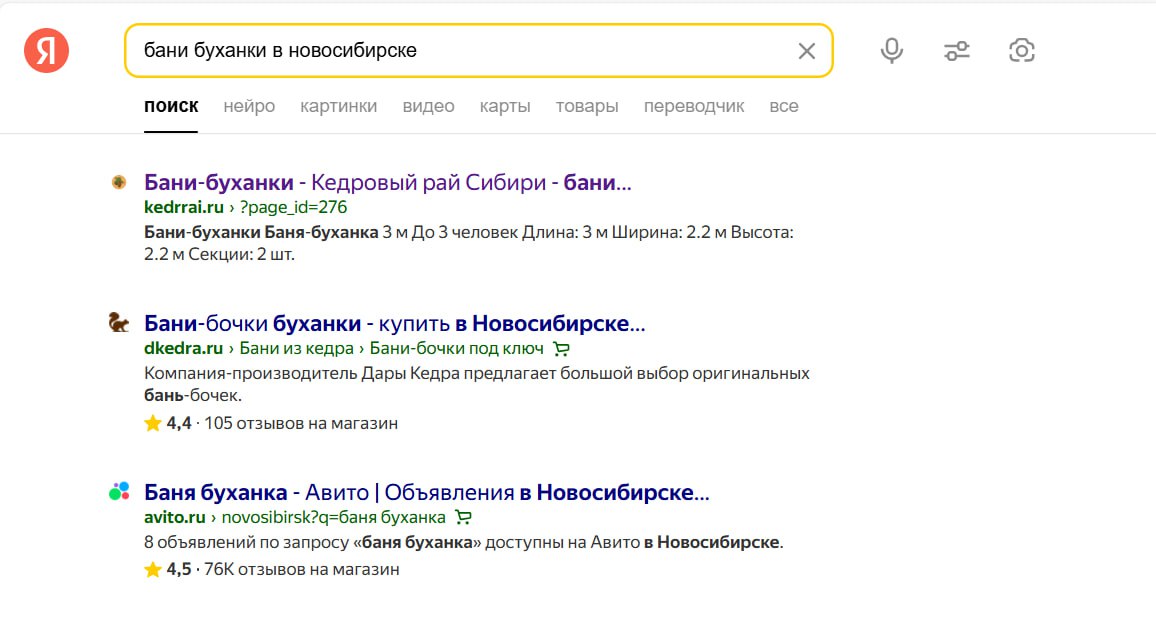Switch to the нейро tab
This screenshot has height=627, width=1156.
(249, 106)
